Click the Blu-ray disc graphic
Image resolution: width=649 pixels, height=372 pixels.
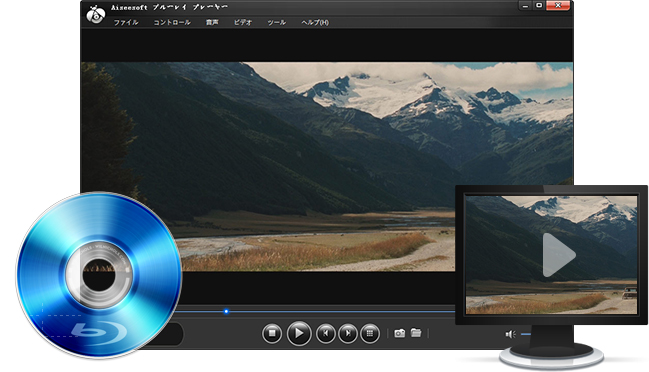point(99,275)
